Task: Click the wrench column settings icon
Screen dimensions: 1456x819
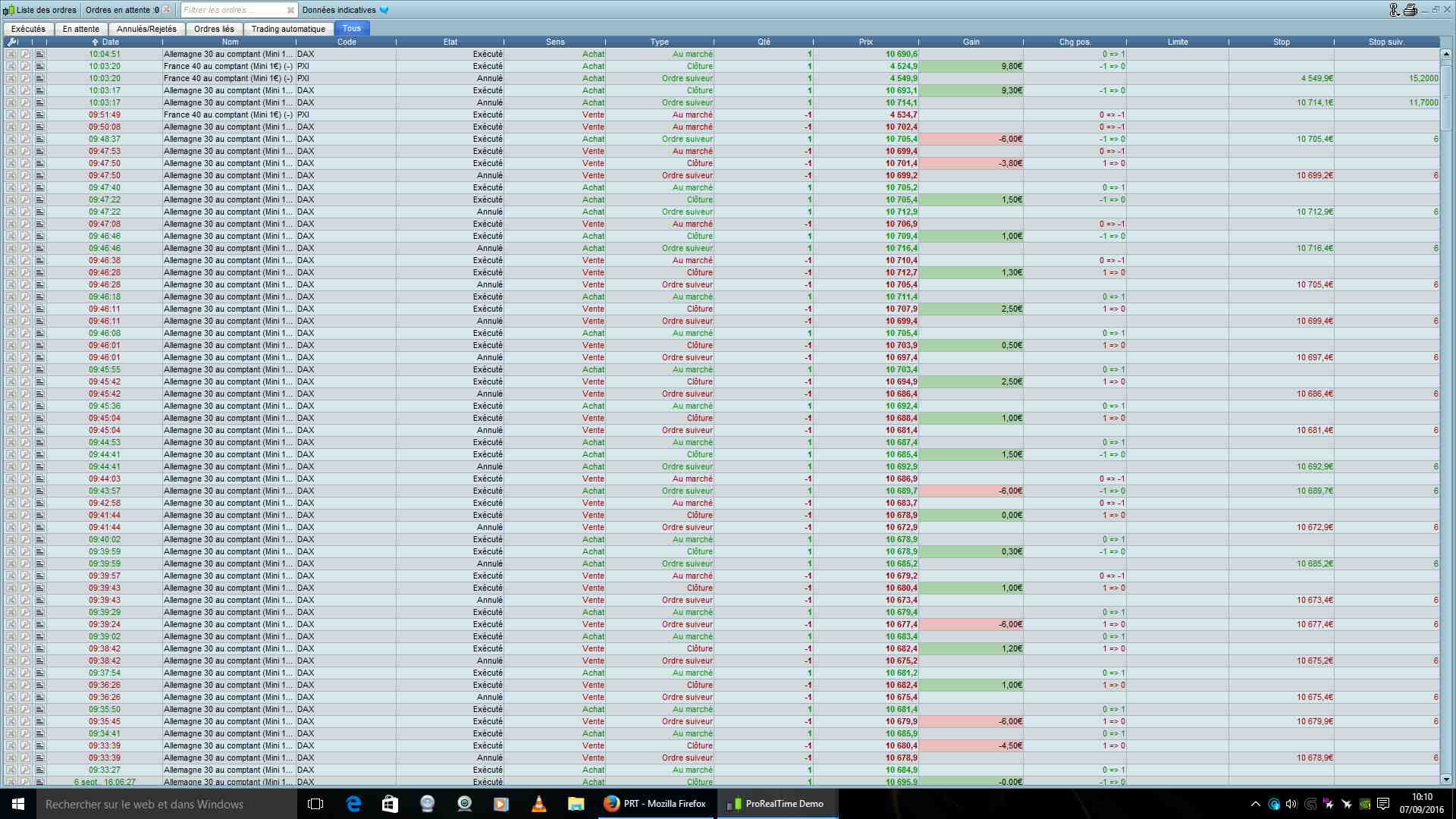Action: tap(11, 42)
